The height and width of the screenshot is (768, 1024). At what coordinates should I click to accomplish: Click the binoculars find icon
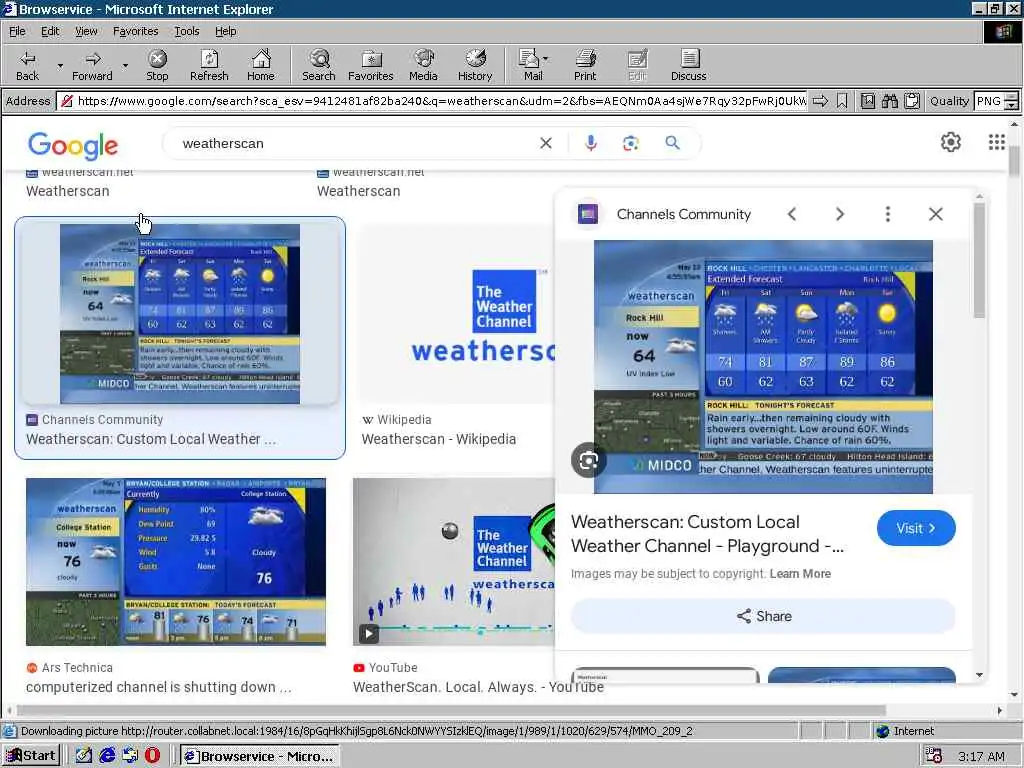tap(889, 101)
